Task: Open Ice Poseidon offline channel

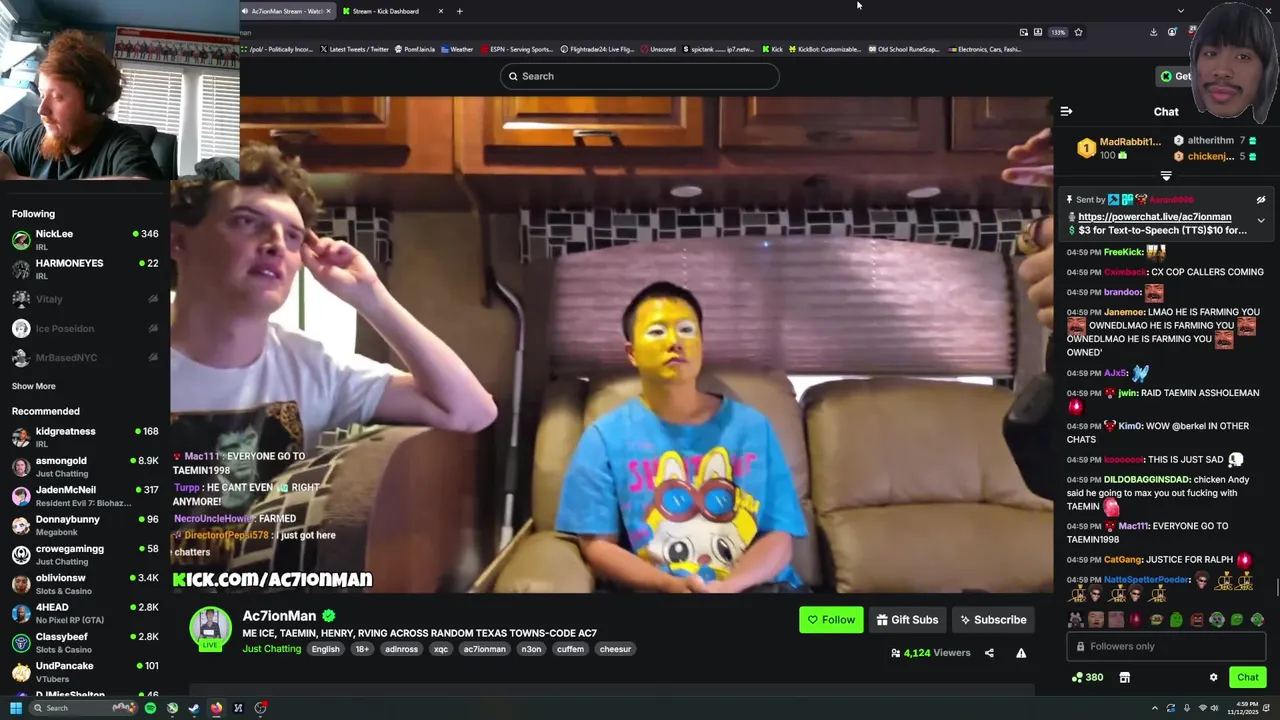Action: point(85,328)
